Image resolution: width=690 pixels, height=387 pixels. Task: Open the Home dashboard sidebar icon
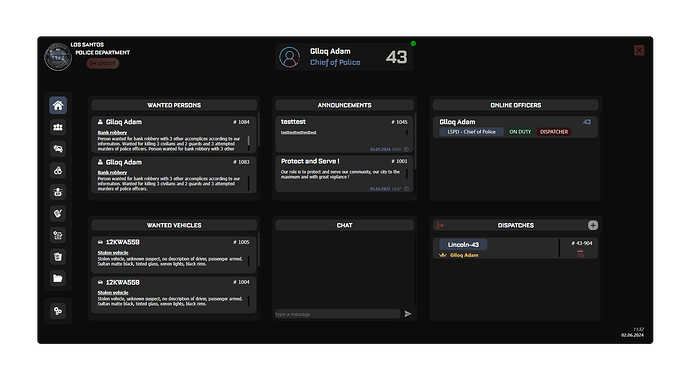(x=58, y=105)
